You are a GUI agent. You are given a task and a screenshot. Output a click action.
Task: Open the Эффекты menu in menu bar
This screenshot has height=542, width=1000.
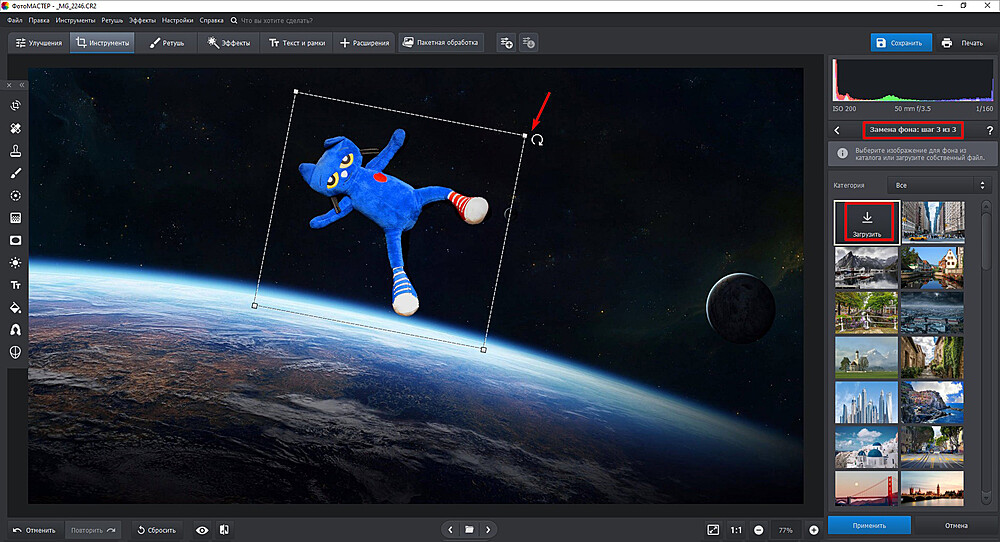[142, 20]
